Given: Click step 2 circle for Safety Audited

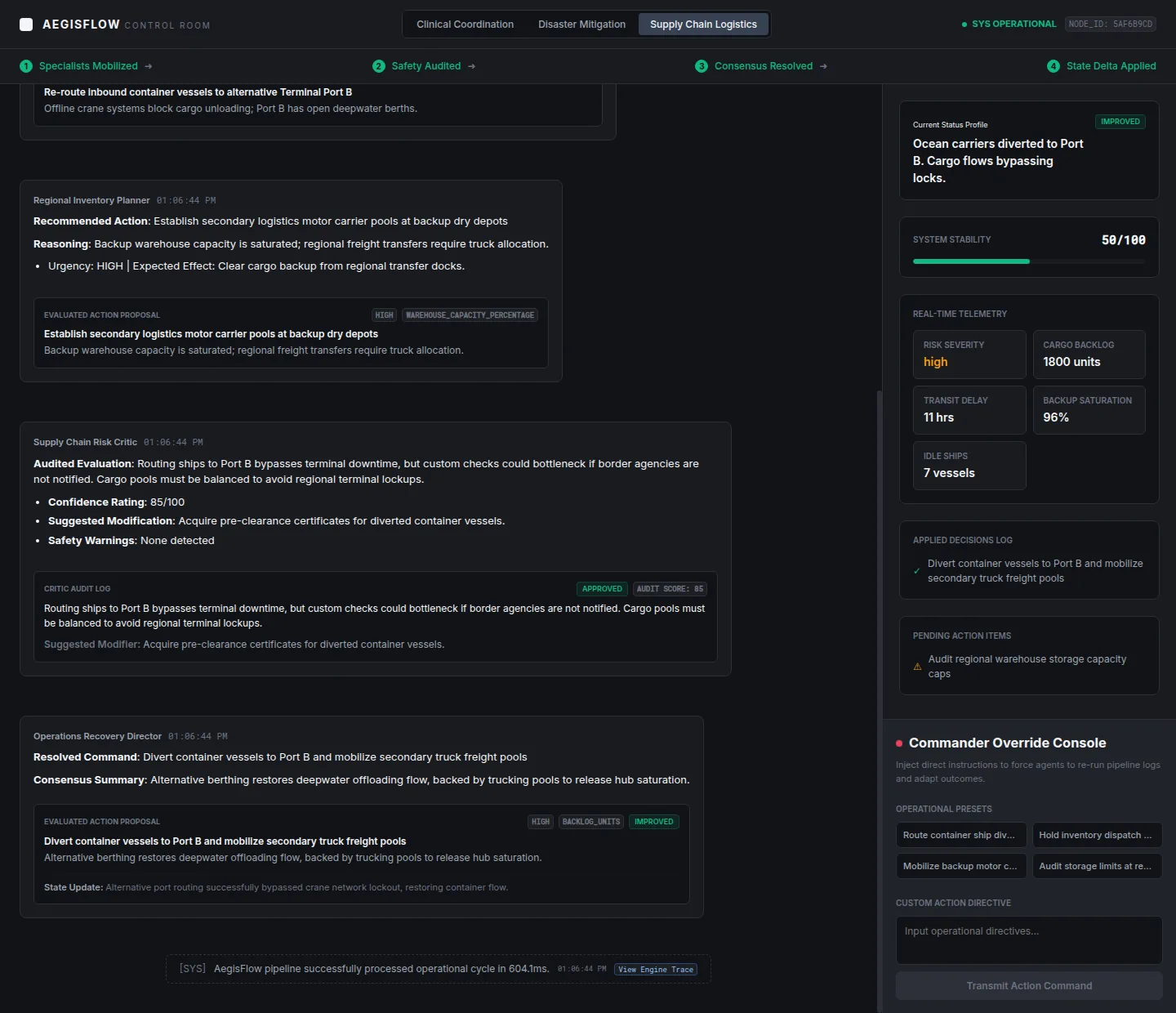Looking at the screenshot, I should tap(379, 66).
